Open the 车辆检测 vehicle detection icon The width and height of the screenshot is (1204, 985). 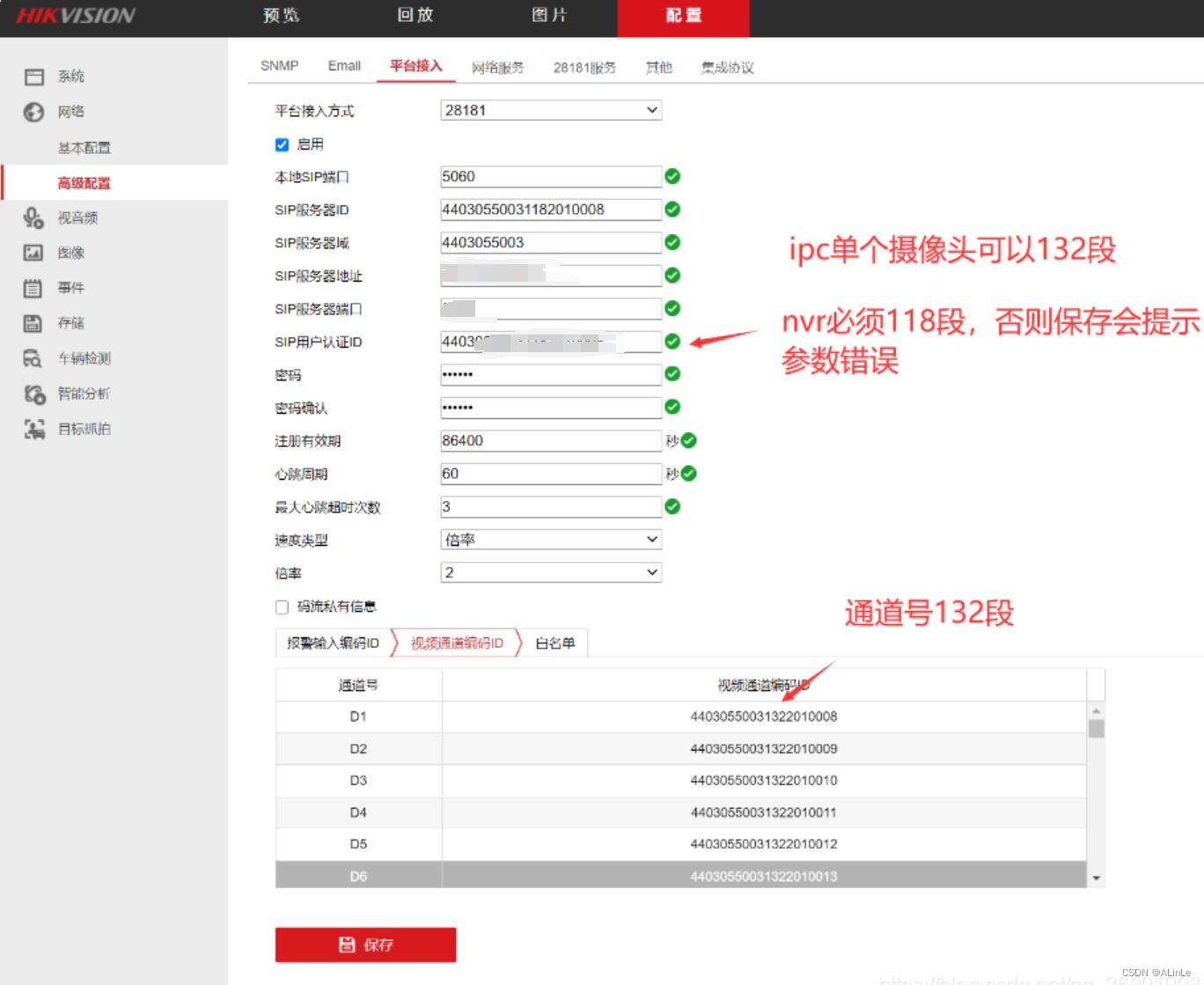click(x=33, y=358)
